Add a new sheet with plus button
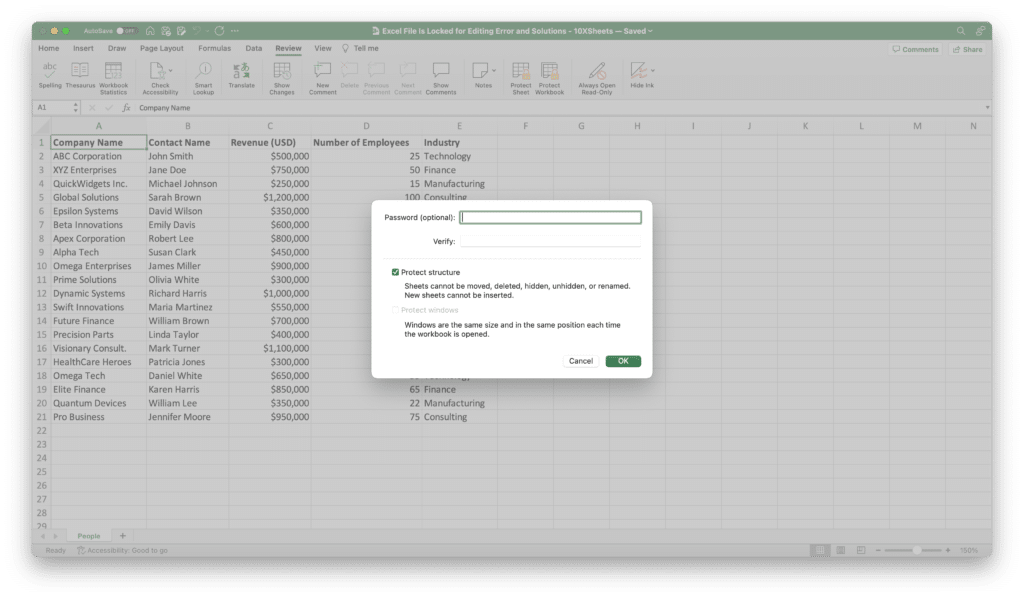Screen dimensions: 1024x599 point(122,536)
